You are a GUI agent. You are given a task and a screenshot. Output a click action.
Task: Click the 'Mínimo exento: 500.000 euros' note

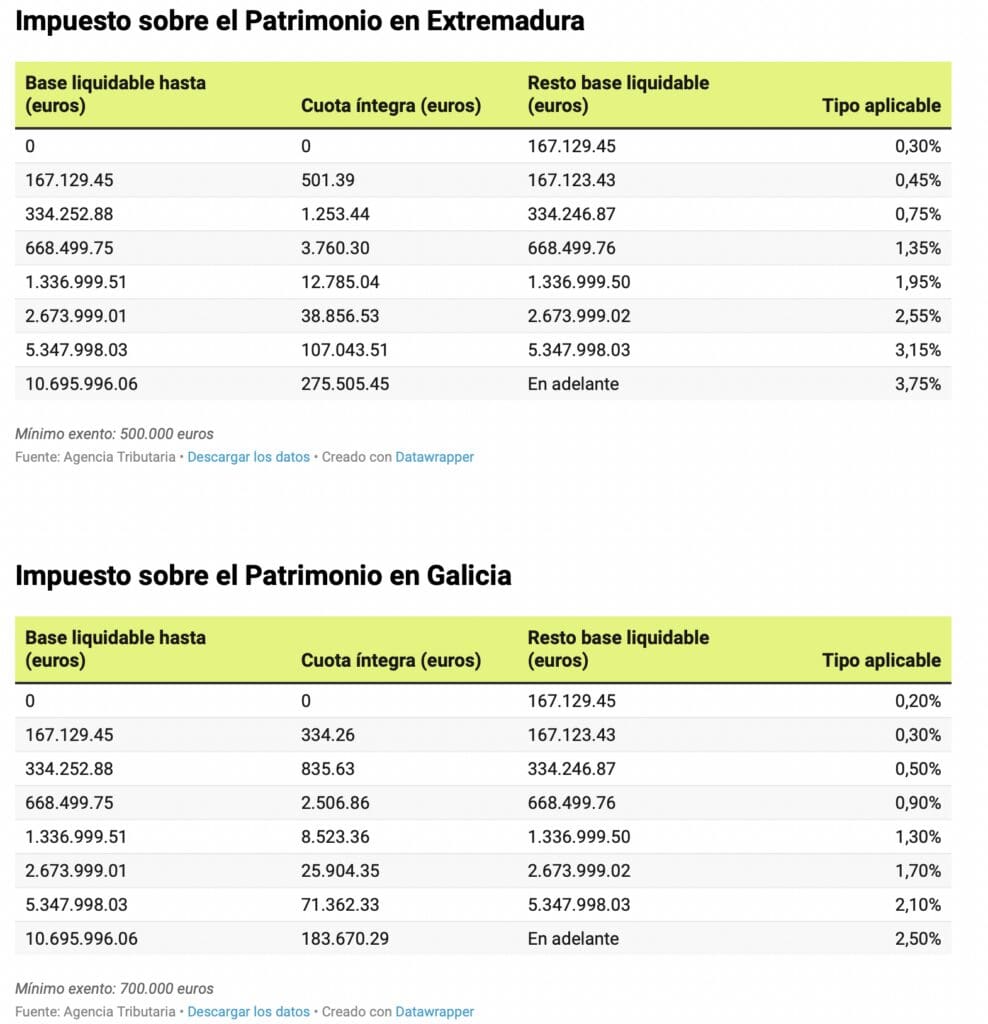114,434
